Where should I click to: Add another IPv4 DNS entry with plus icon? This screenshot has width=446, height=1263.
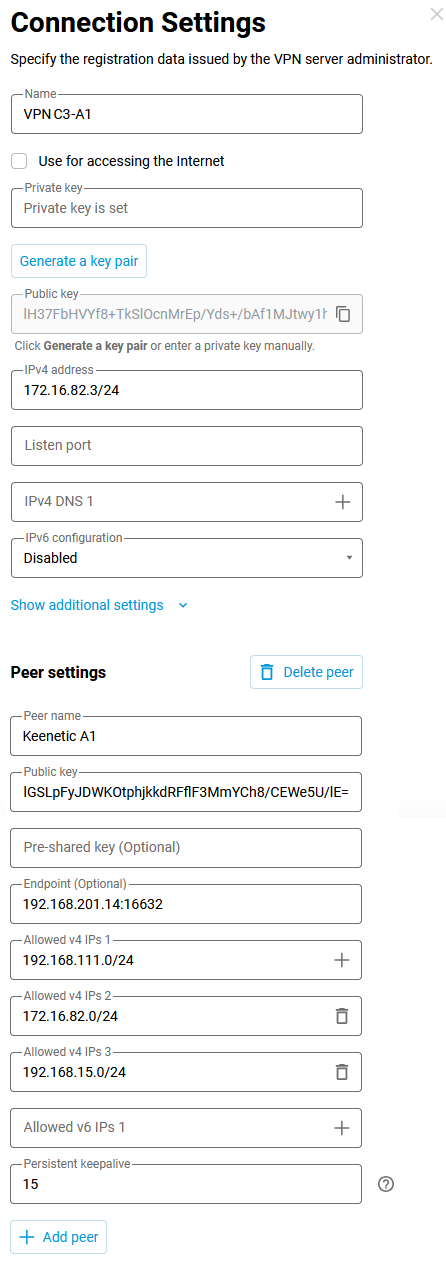(342, 502)
